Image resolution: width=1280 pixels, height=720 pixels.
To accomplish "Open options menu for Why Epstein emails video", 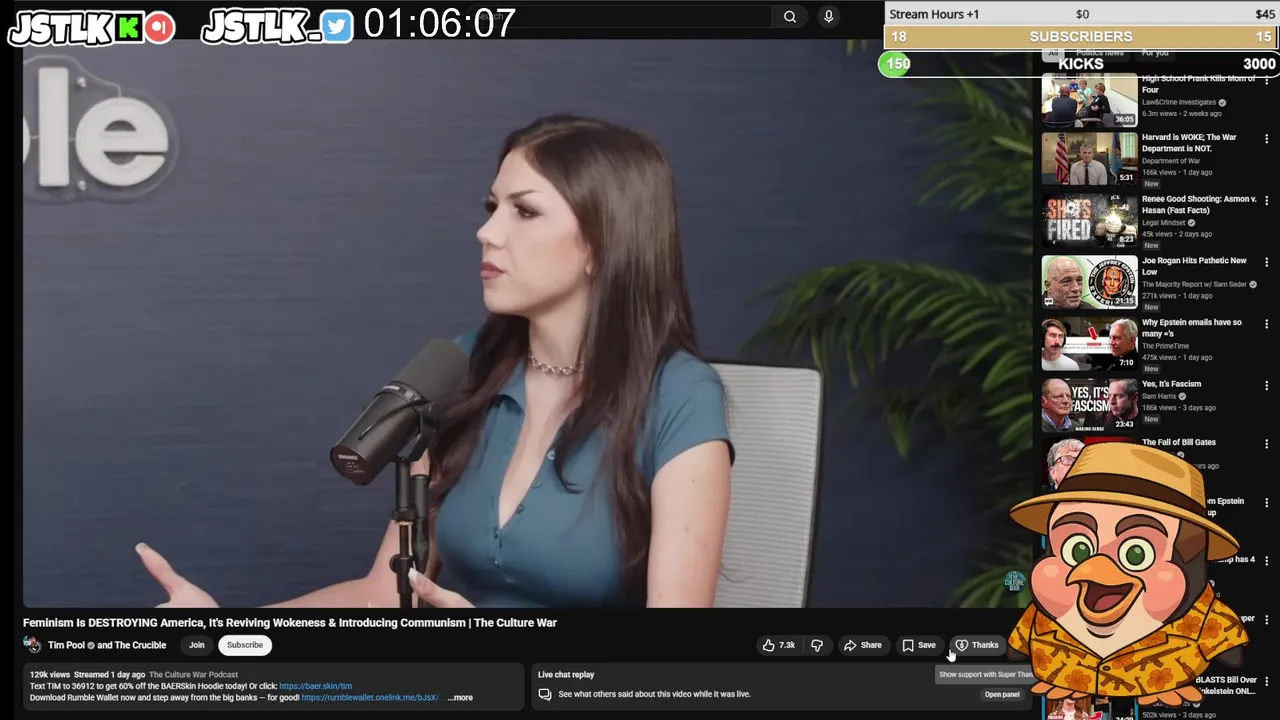I will (1267, 324).
